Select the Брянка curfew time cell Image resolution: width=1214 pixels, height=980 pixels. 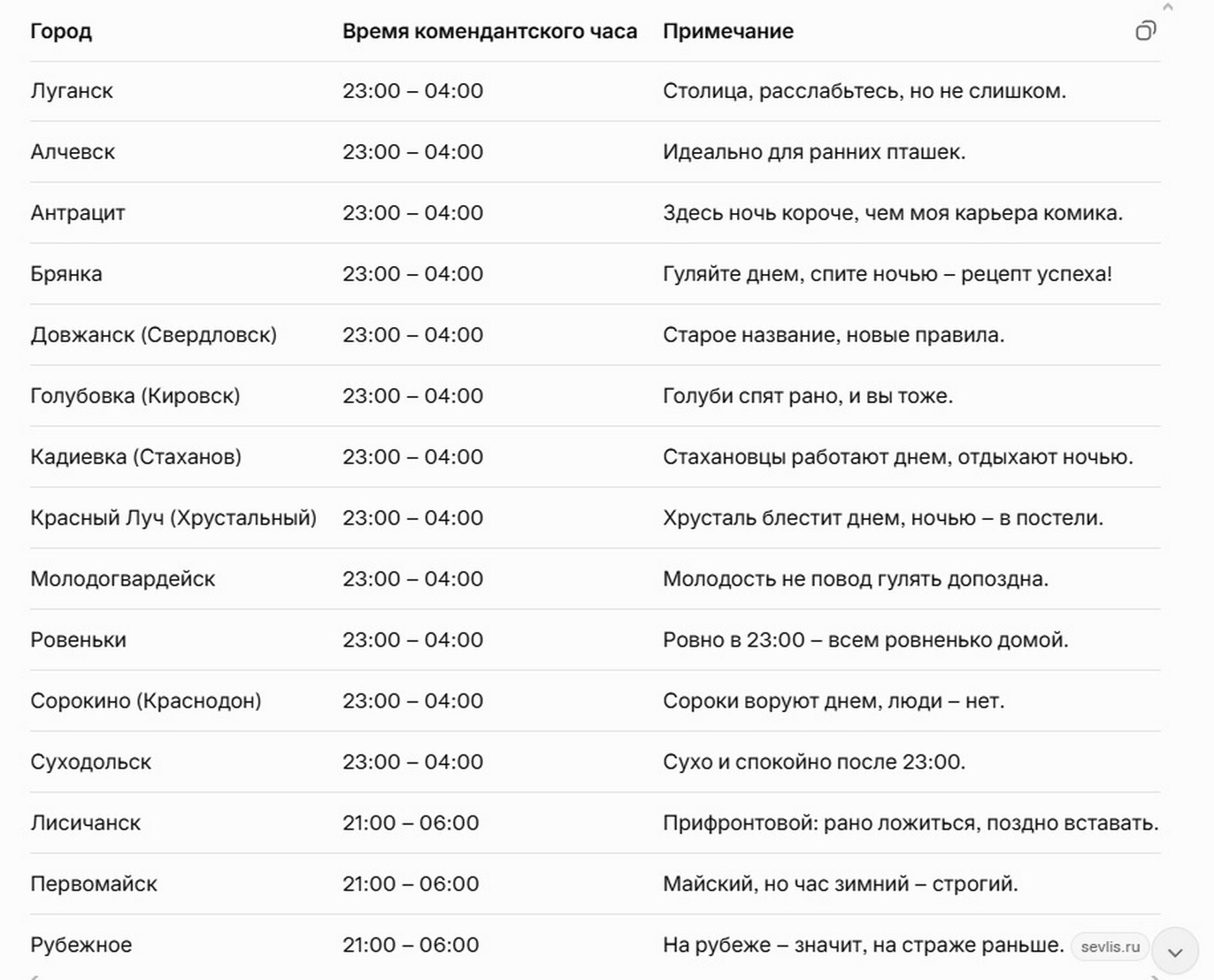pos(413,273)
